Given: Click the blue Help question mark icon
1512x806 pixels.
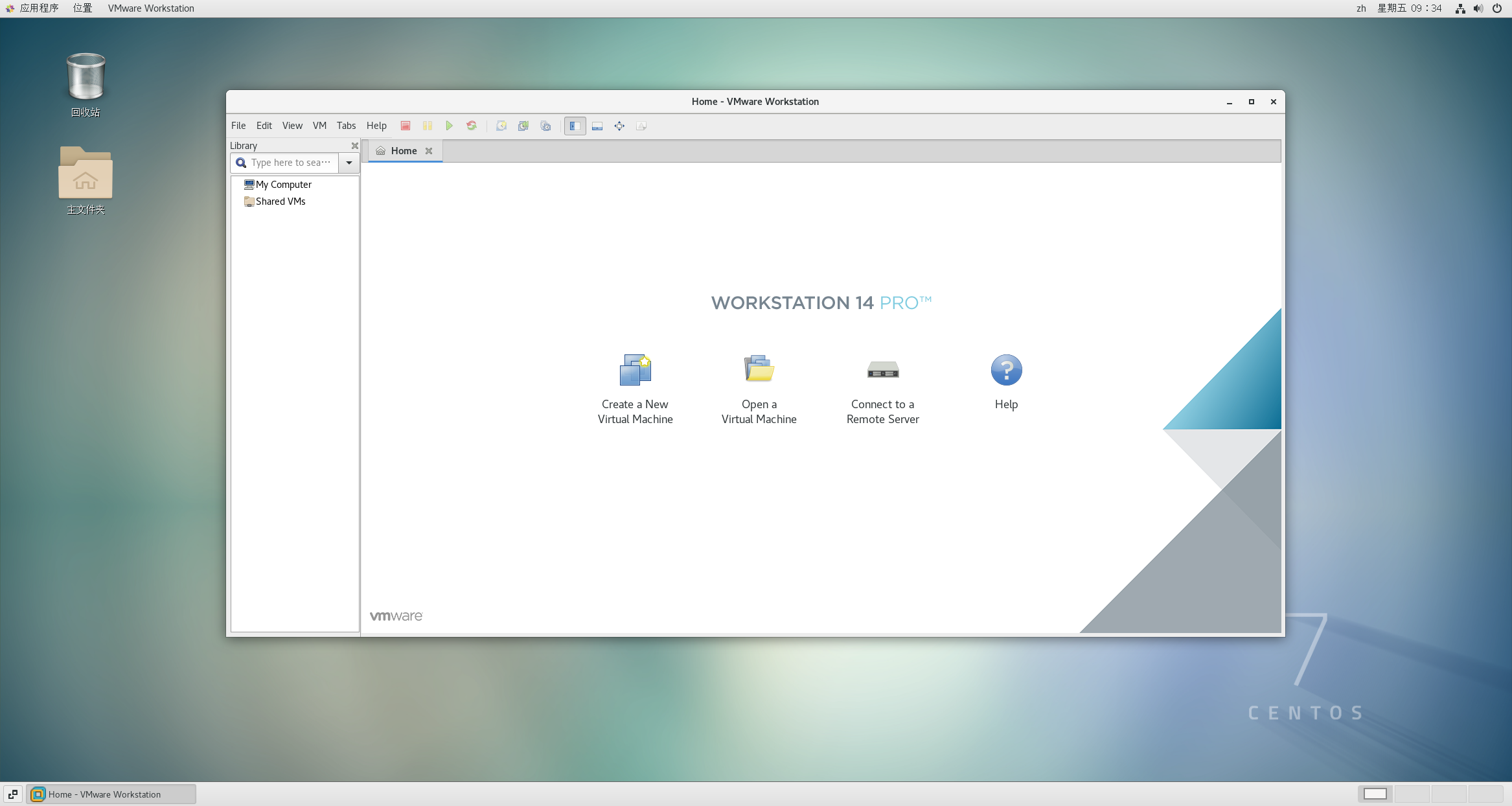Looking at the screenshot, I should point(1007,370).
